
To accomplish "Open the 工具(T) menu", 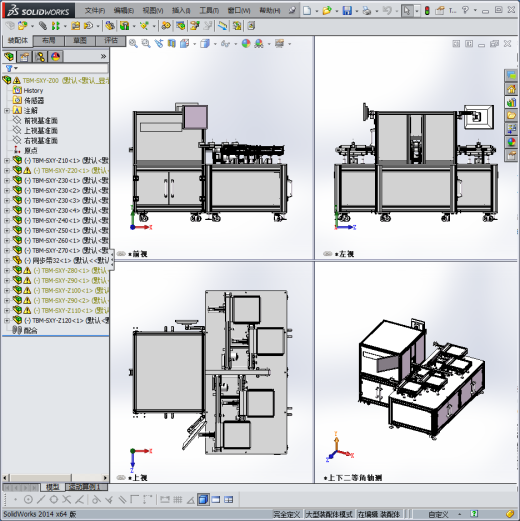I will pos(209,11).
